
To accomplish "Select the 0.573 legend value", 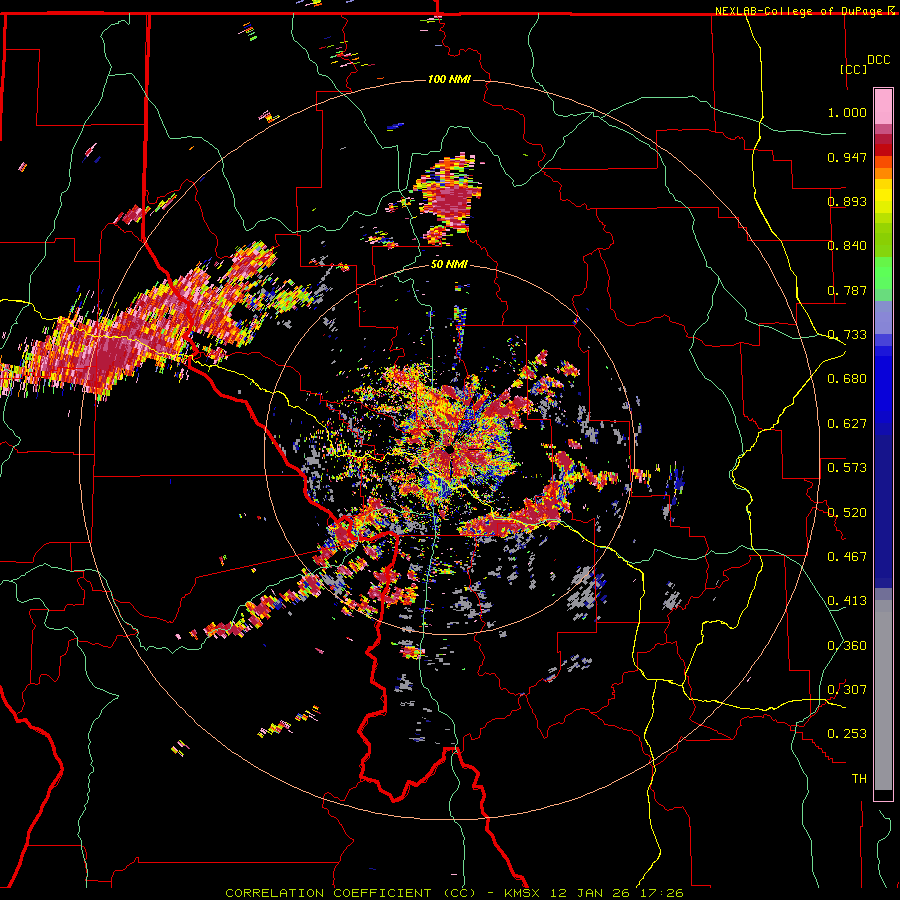I will point(847,468).
